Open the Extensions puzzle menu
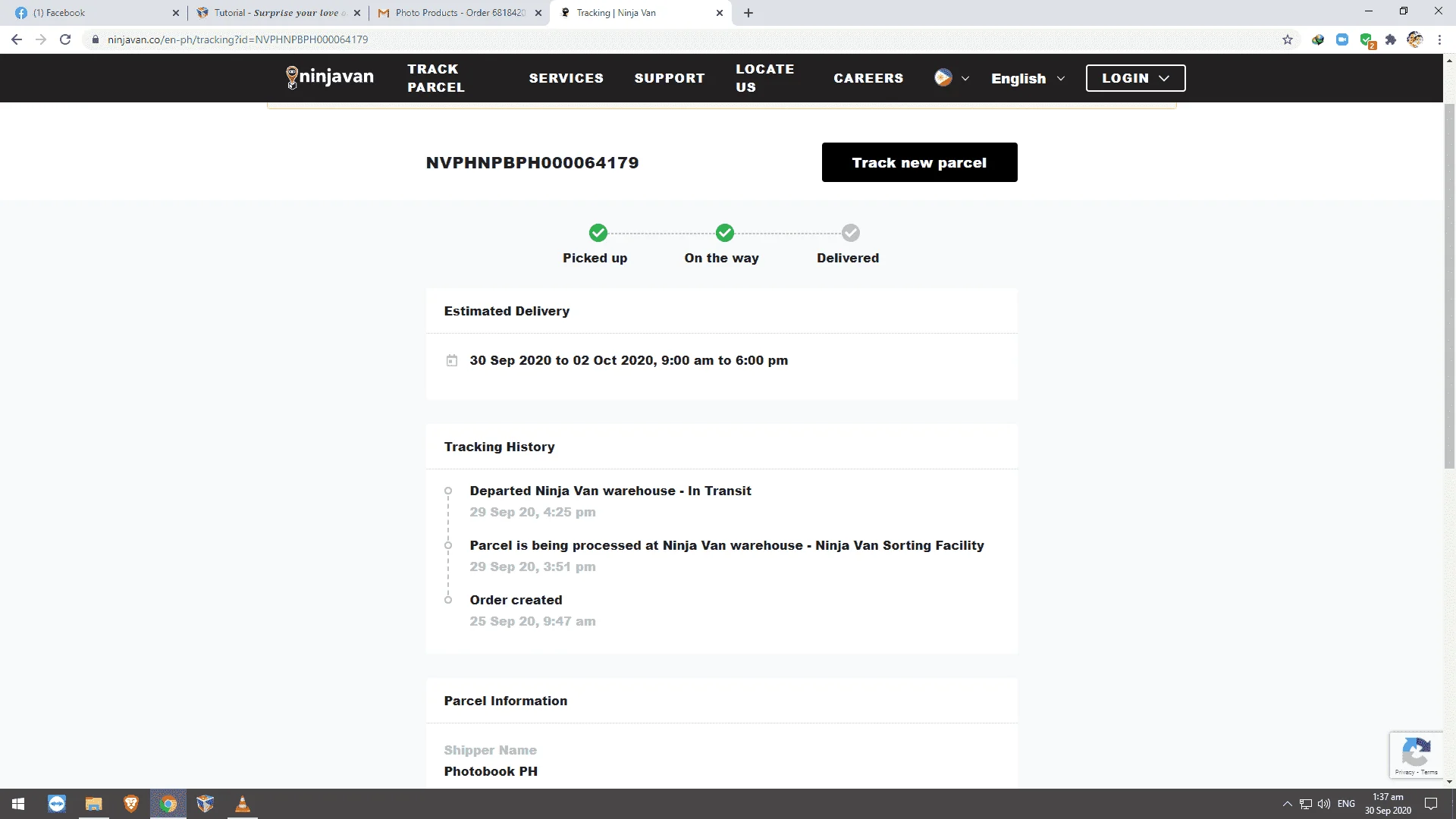 click(x=1391, y=39)
